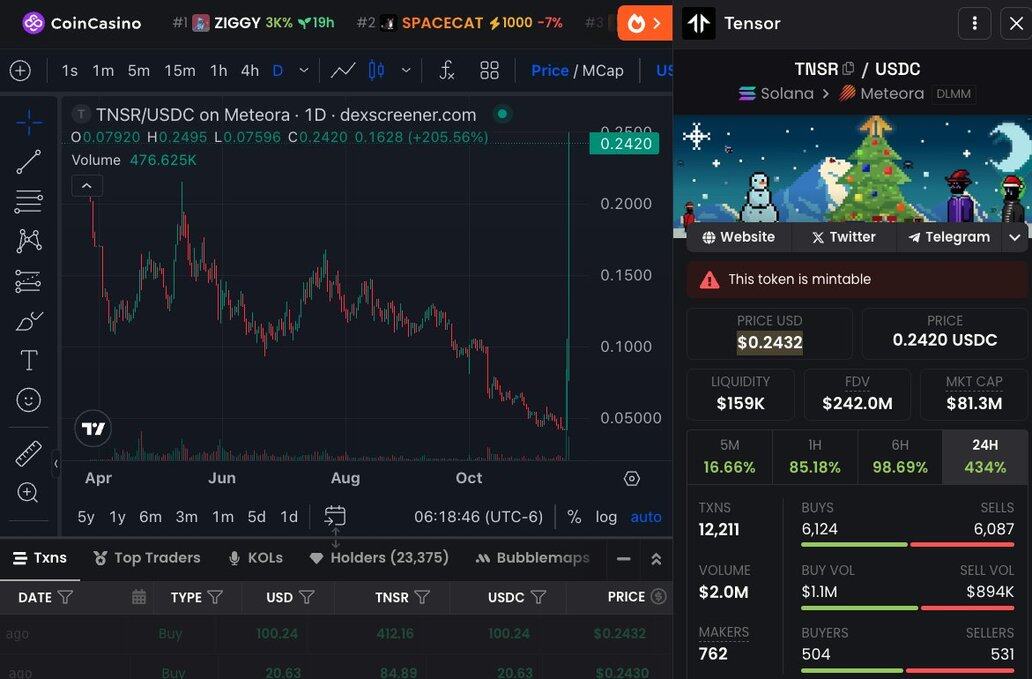Open the candle chart type dropdown
1032x679 pixels.
coord(405,70)
